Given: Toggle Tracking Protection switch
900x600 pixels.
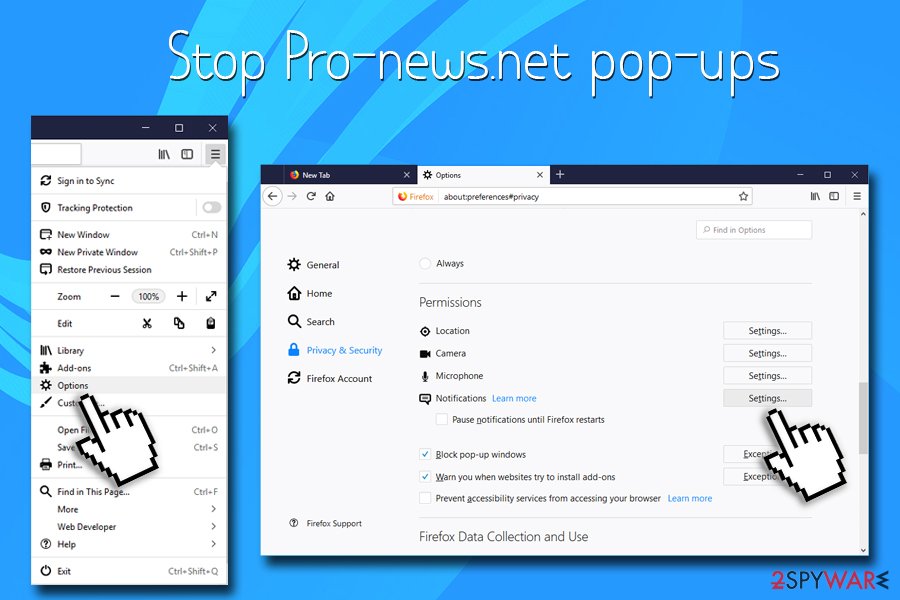Looking at the screenshot, I should pyautogui.click(x=211, y=207).
